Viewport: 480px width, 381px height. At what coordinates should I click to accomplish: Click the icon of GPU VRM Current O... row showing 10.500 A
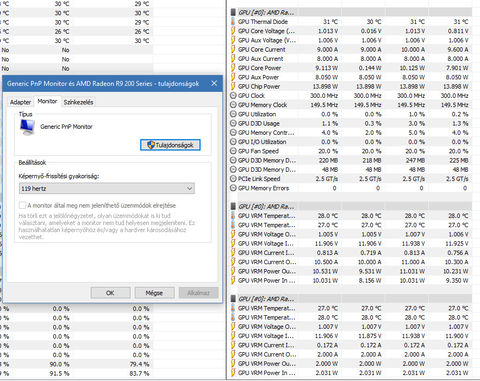tap(233, 262)
